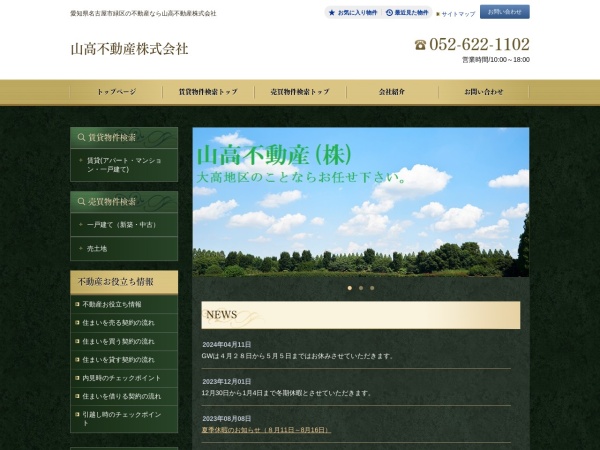Open 住まいを貸す契約の流れ link
Screen dimensions: 600x450
[124, 360]
